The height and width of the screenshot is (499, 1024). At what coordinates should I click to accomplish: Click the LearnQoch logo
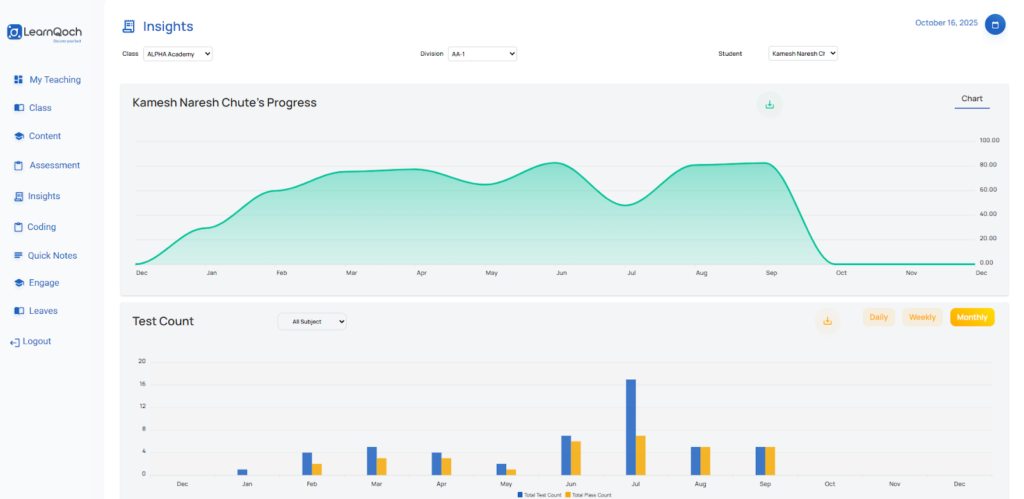43,33
